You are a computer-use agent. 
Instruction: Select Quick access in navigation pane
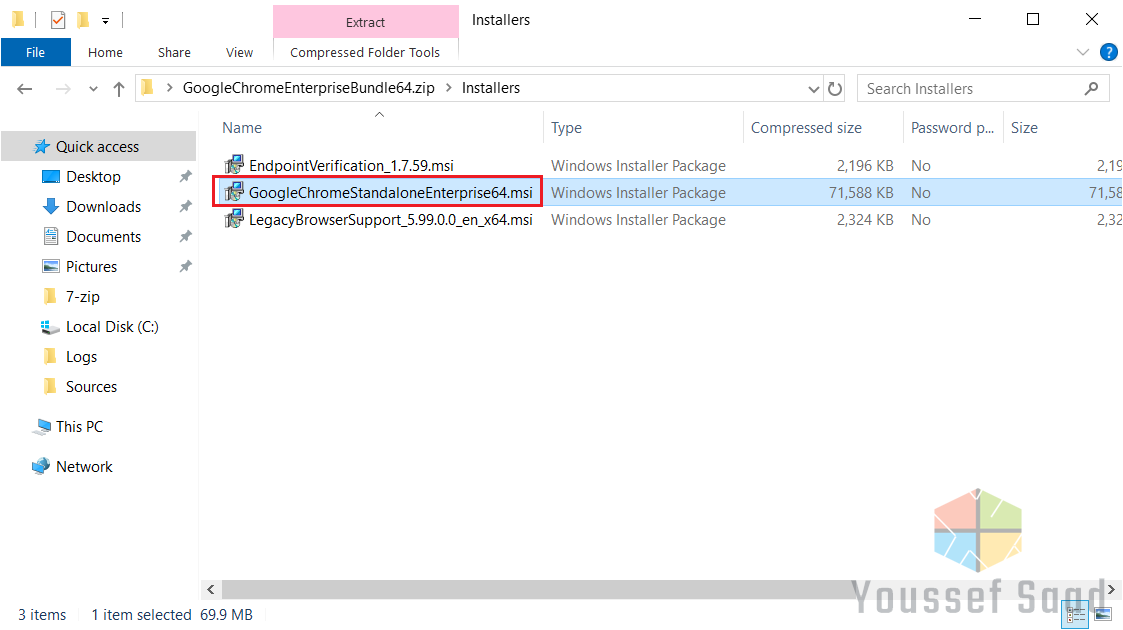click(x=97, y=147)
